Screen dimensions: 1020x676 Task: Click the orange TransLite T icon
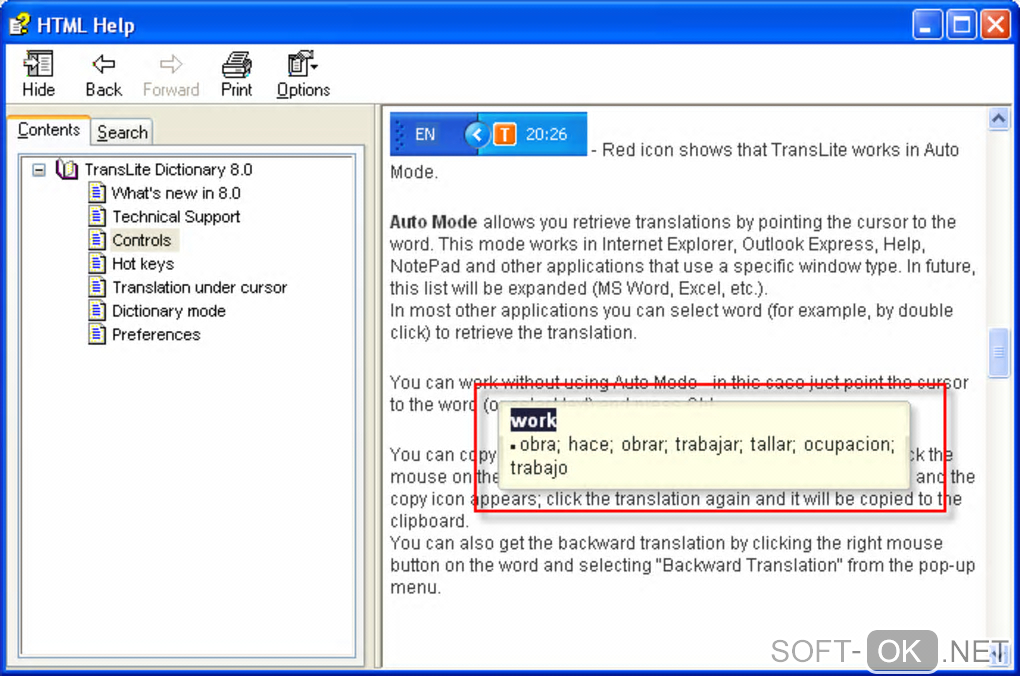[505, 135]
